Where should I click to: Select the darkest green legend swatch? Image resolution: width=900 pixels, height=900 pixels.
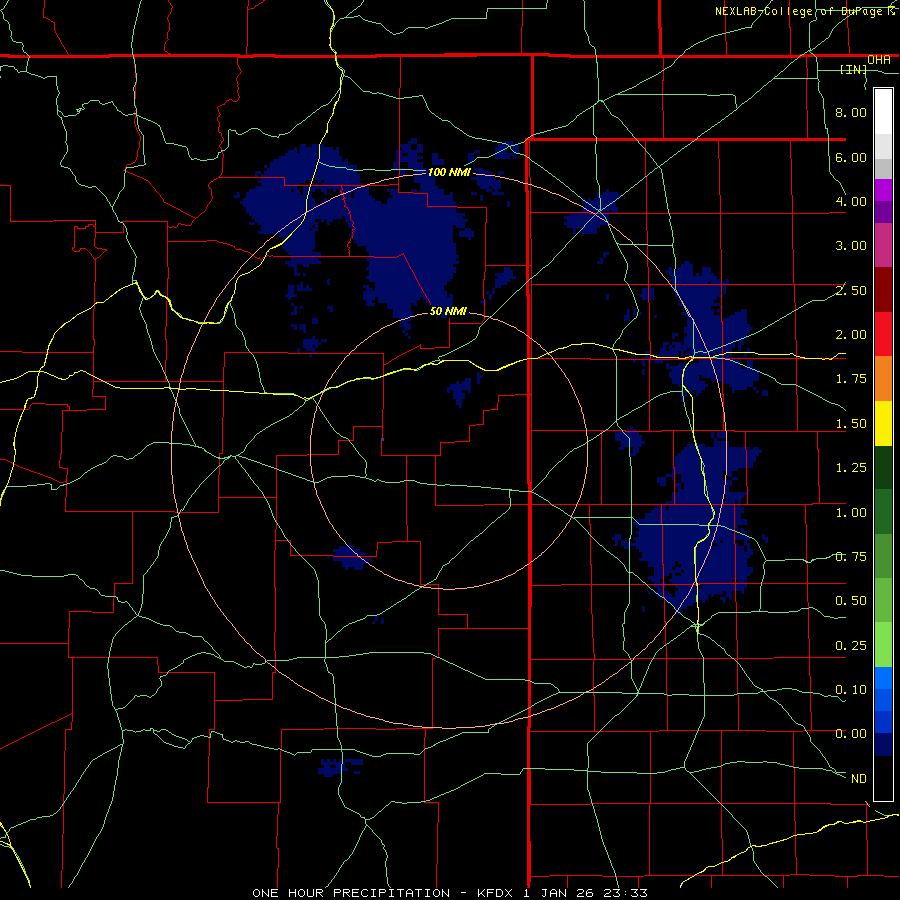click(x=883, y=468)
